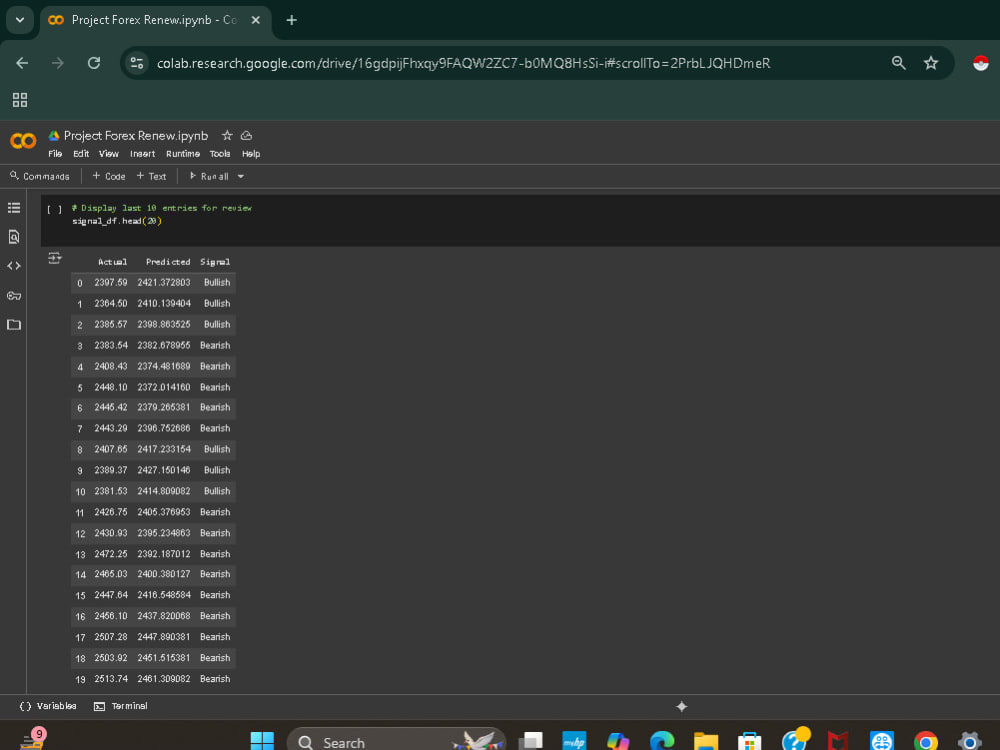Select the actual value 2507.28

[x=111, y=637]
